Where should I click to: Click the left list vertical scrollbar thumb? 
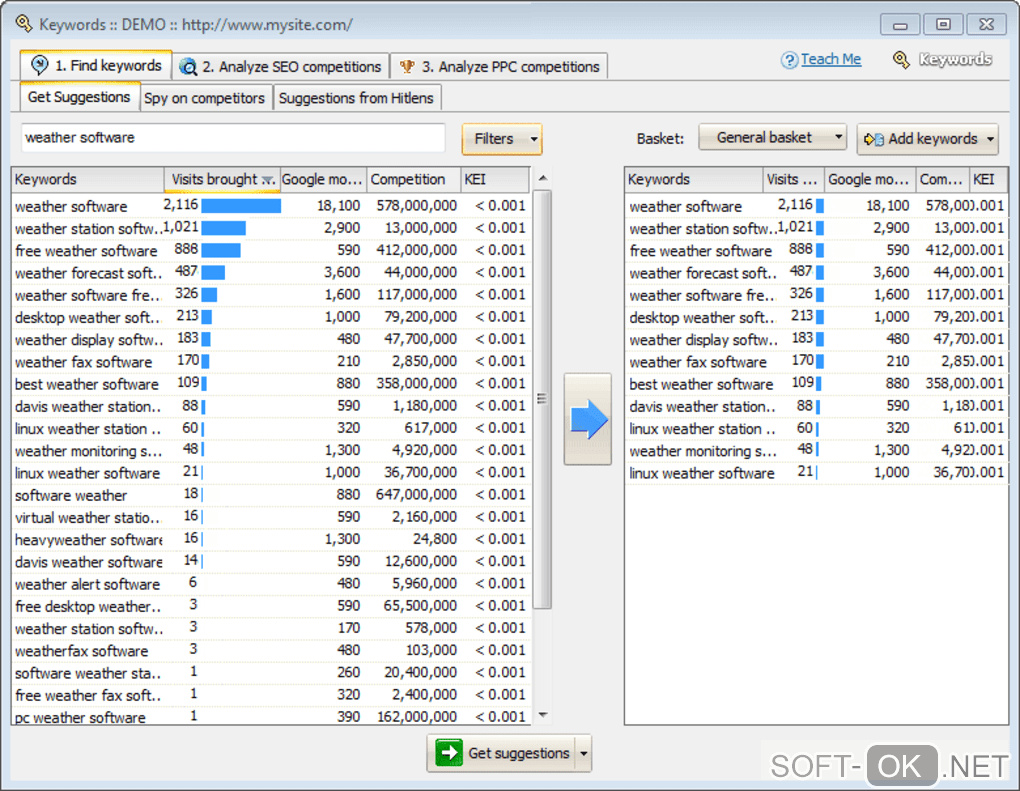tap(542, 399)
